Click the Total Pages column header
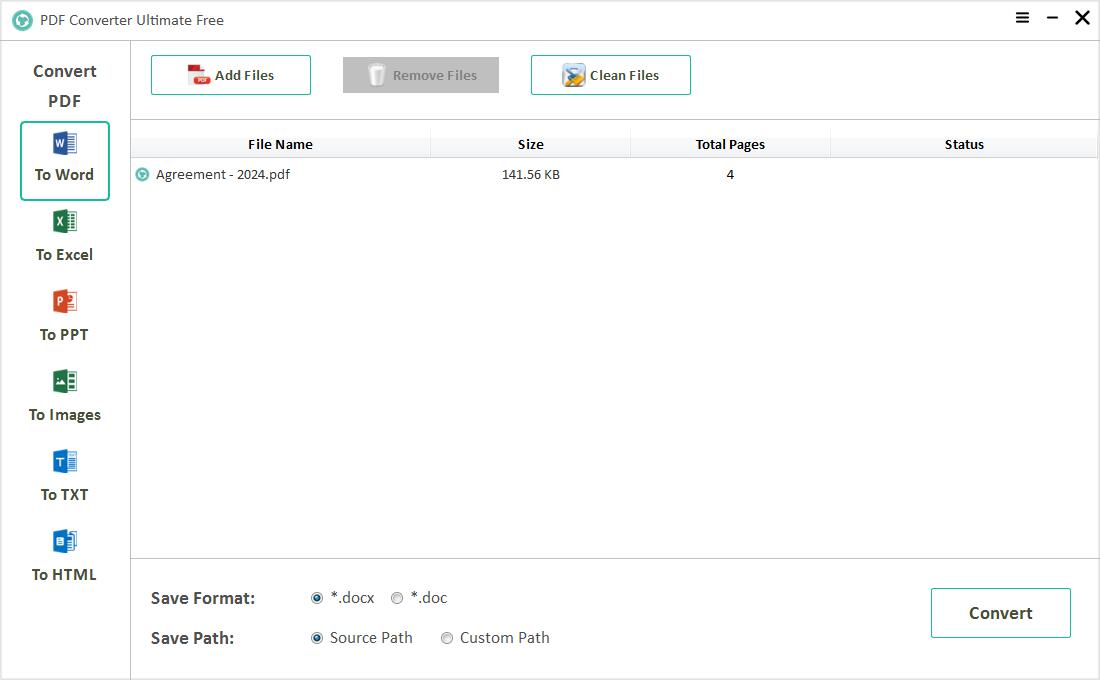1100x680 pixels. 730,144
